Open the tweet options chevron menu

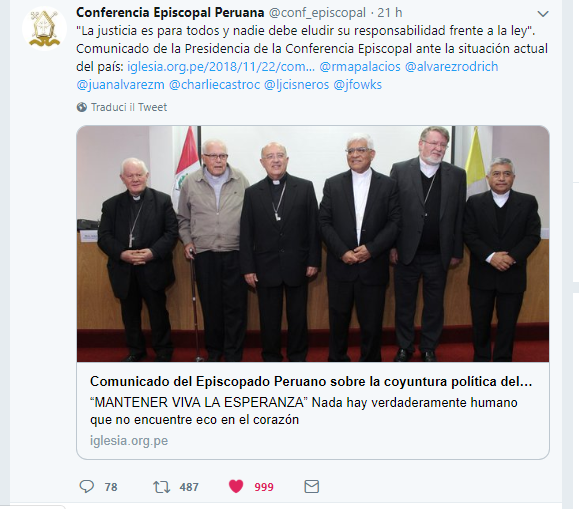click(543, 14)
